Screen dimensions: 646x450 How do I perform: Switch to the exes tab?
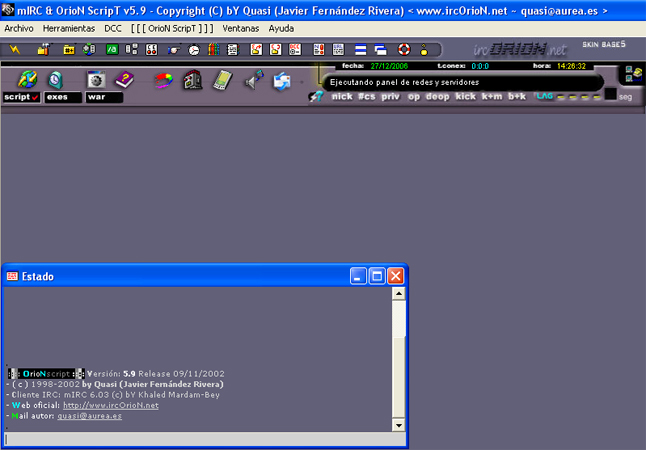[63, 97]
